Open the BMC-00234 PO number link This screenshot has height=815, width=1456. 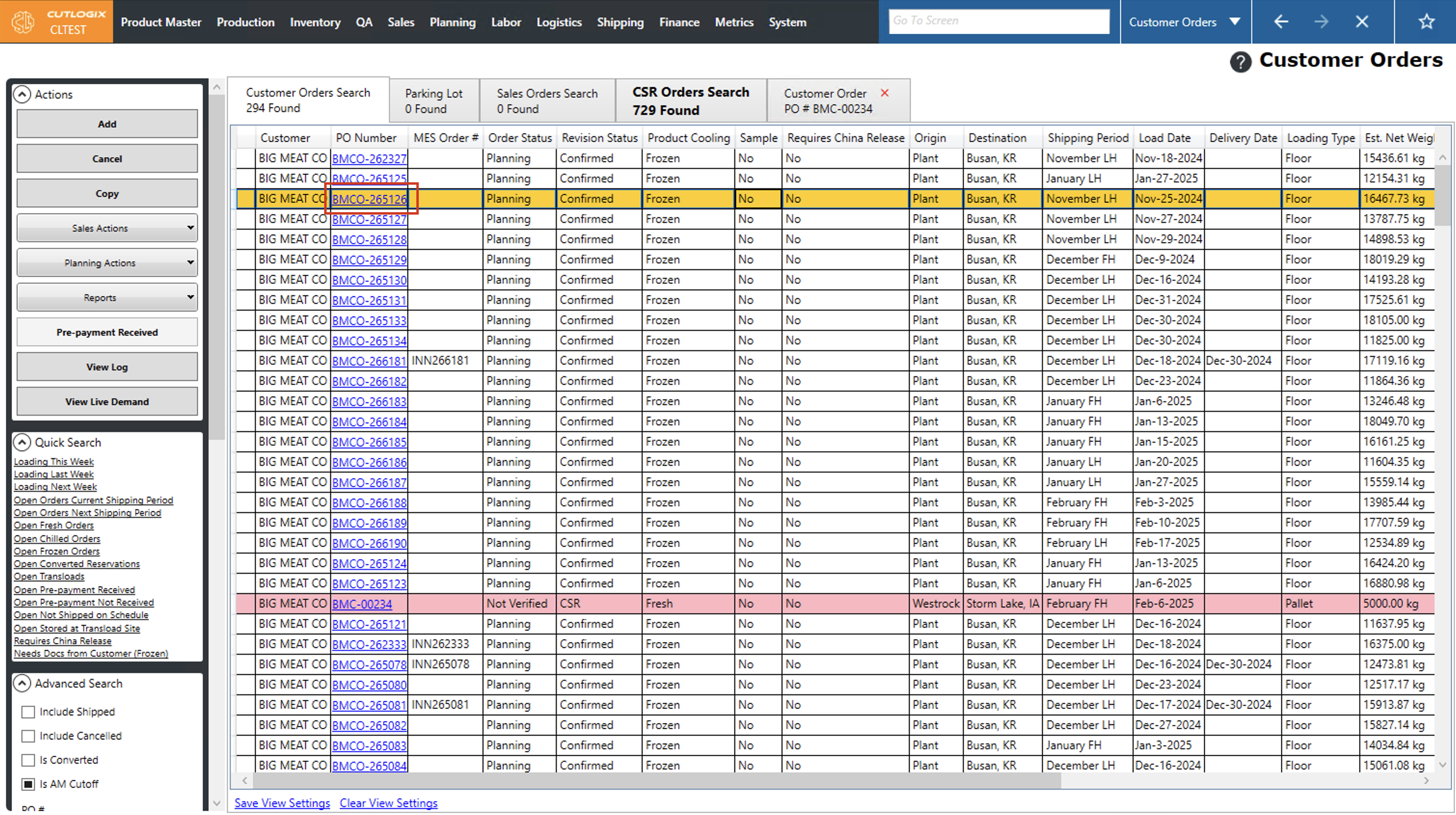click(x=362, y=604)
